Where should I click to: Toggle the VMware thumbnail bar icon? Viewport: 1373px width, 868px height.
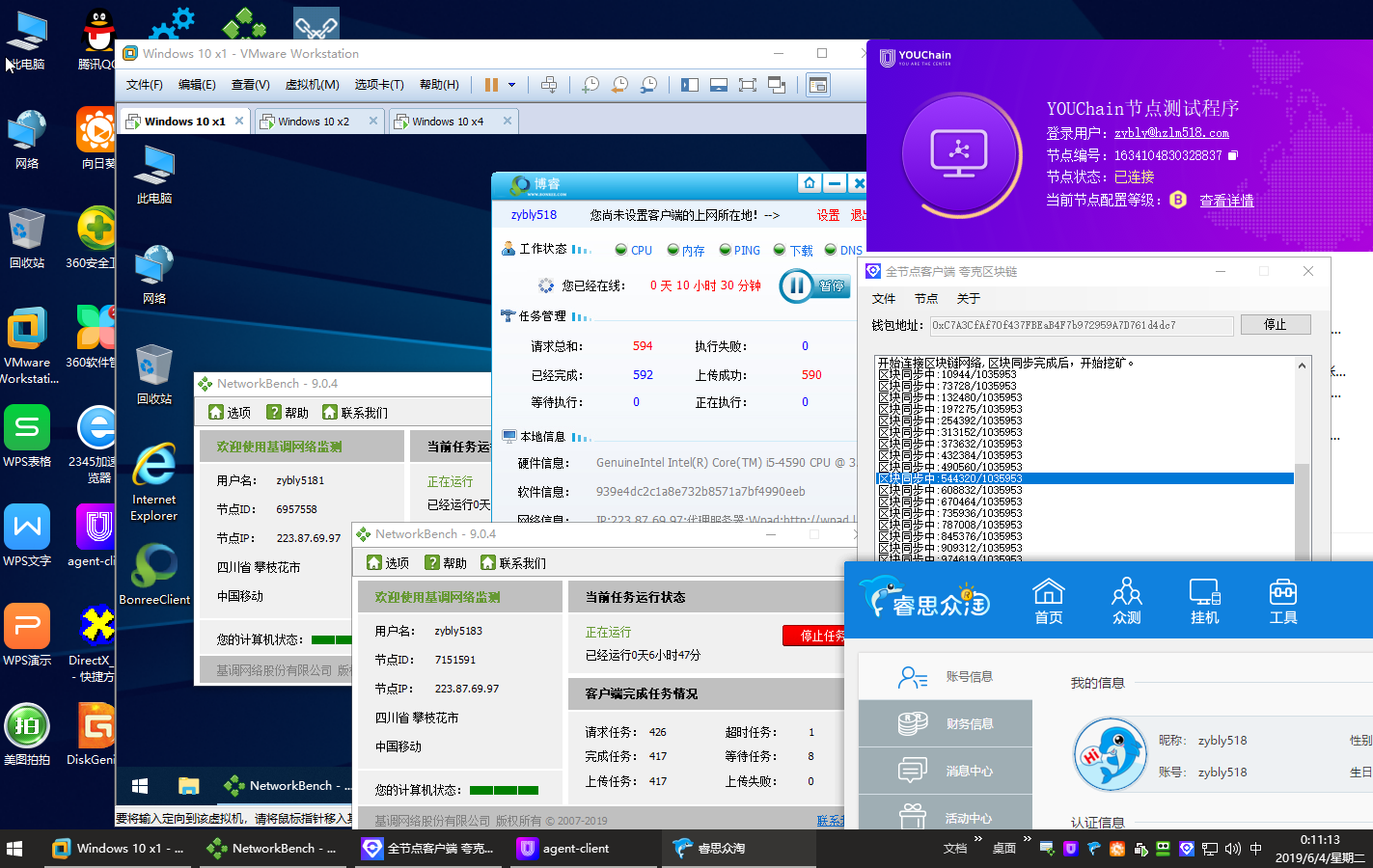coord(719,85)
